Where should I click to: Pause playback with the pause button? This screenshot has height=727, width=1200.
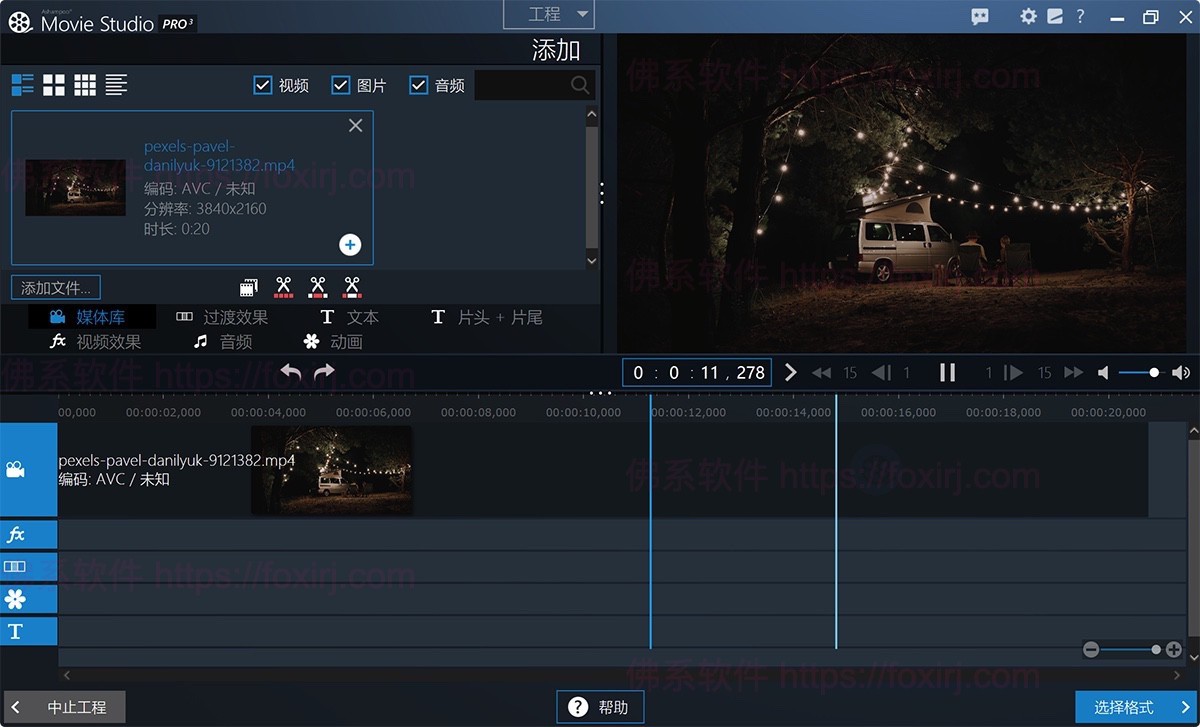coord(947,373)
